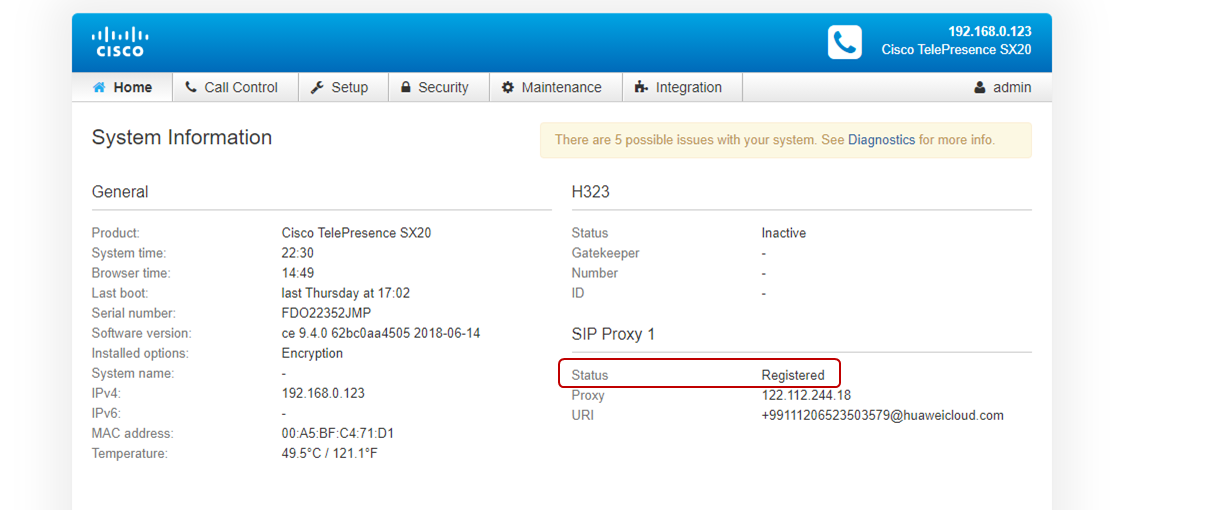Click the huaweicloud.com URI value
Screen dimensions: 1208x510
pos(882,415)
